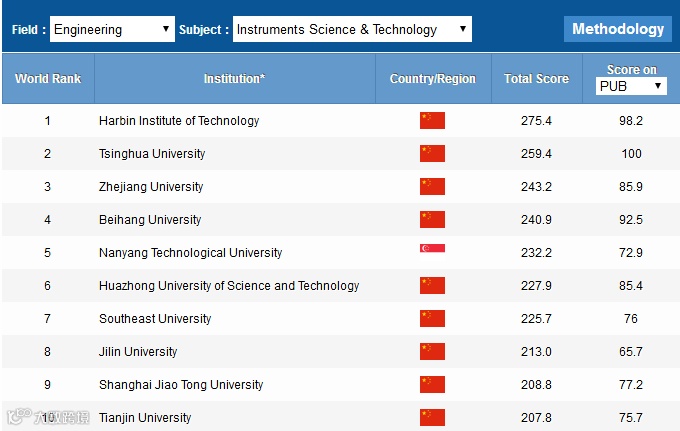Expand the Score on PUB dropdown

click(631, 87)
